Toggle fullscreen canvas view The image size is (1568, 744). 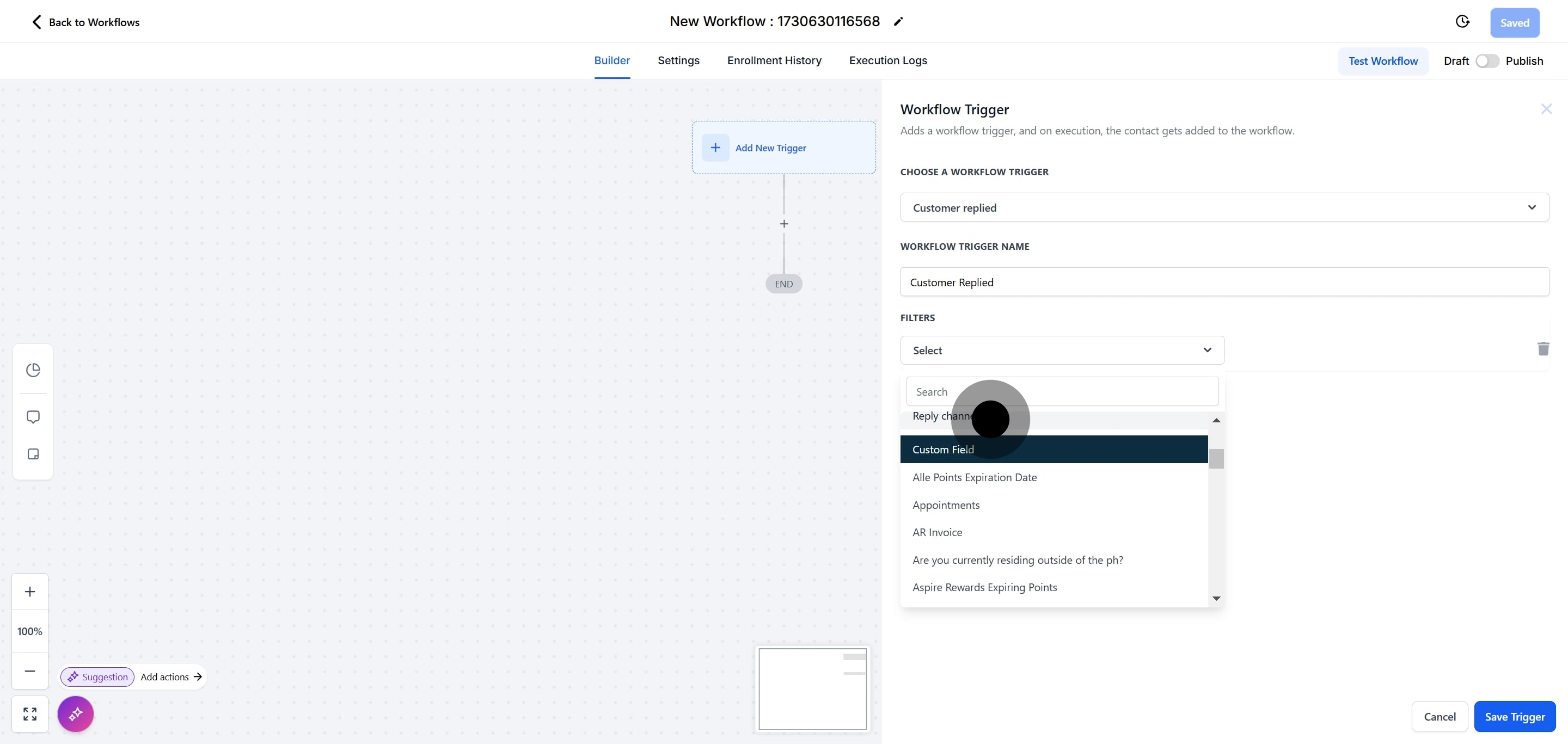30,714
